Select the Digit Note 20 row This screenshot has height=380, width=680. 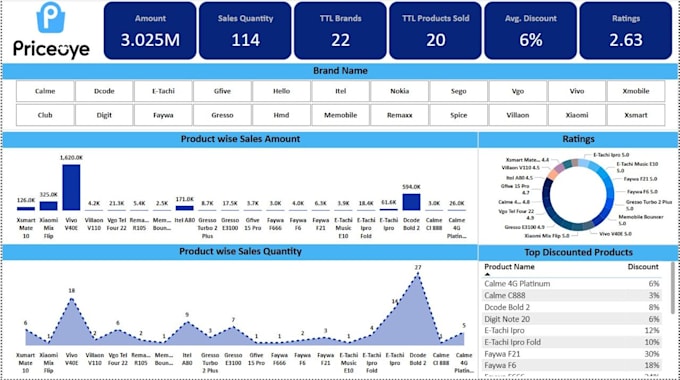(572, 319)
